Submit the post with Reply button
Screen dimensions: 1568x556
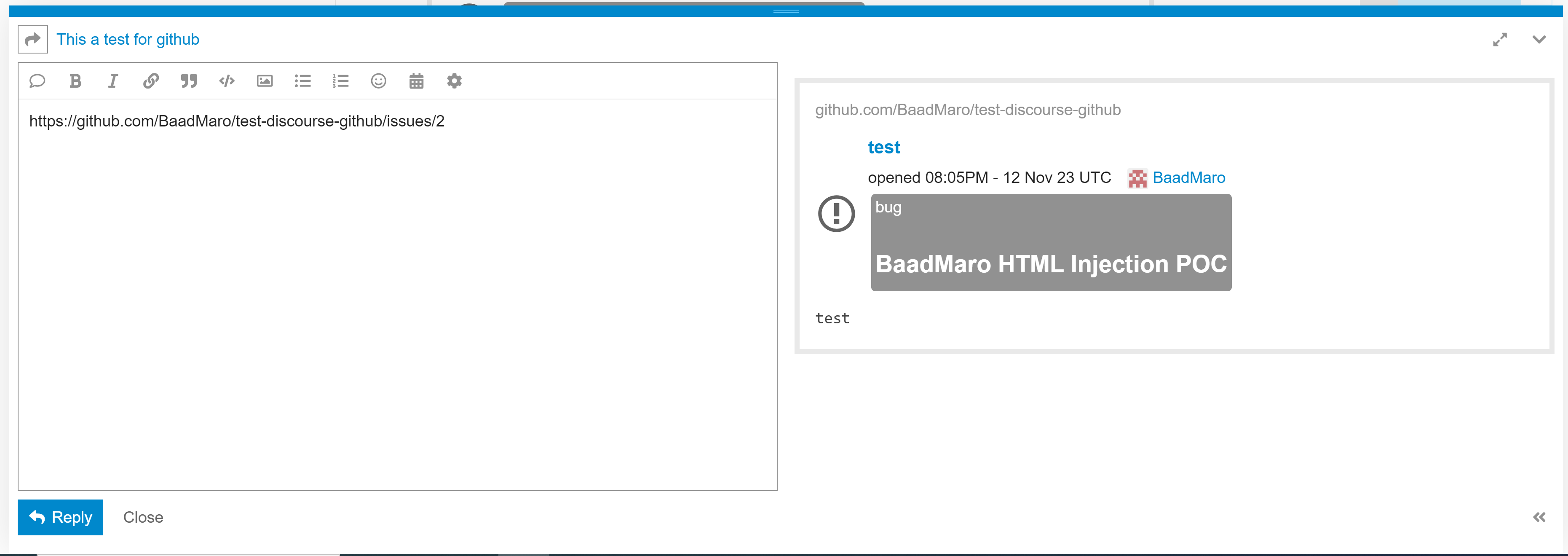(x=60, y=517)
